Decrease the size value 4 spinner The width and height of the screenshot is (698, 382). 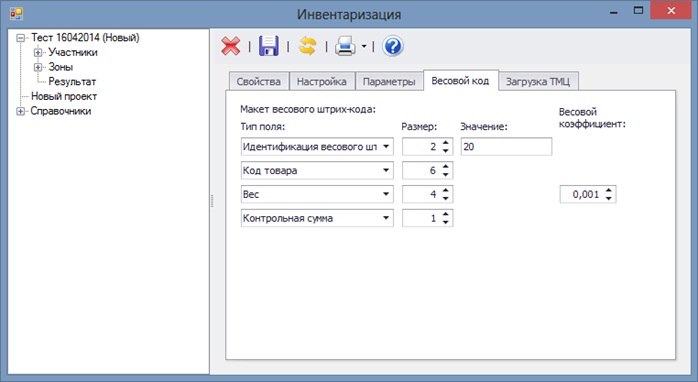click(x=446, y=198)
